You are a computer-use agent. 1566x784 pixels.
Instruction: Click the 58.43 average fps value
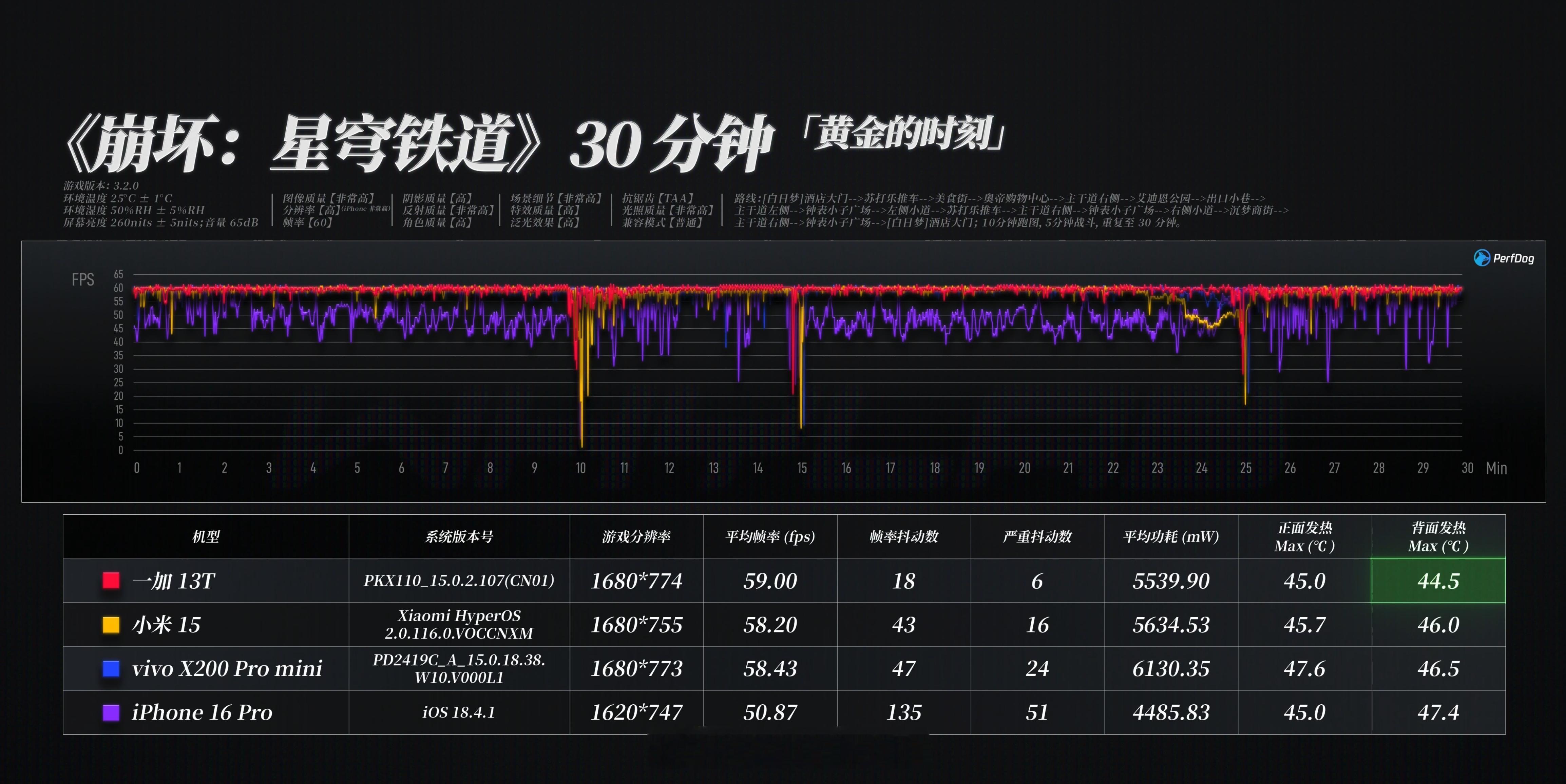pyautogui.click(x=770, y=668)
